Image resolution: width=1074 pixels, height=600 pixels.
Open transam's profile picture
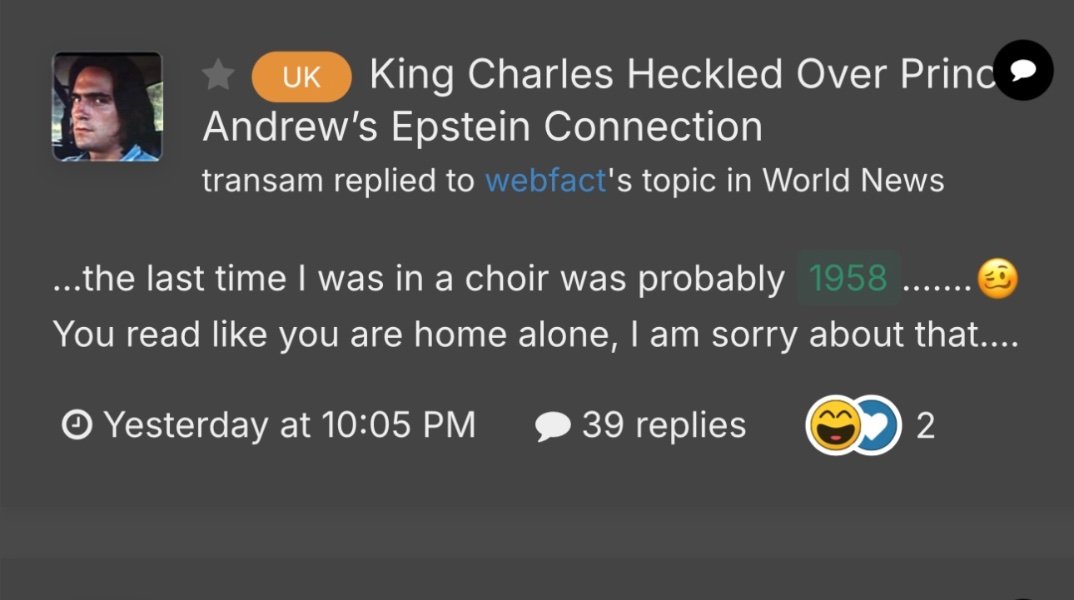pyautogui.click(x=107, y=107)
